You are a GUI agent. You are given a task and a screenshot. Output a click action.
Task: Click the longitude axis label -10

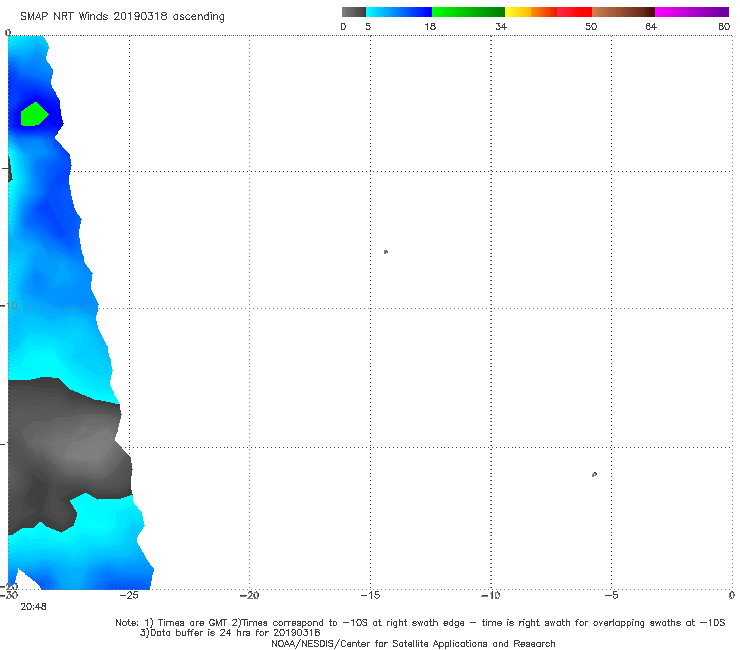pos(491,595)
